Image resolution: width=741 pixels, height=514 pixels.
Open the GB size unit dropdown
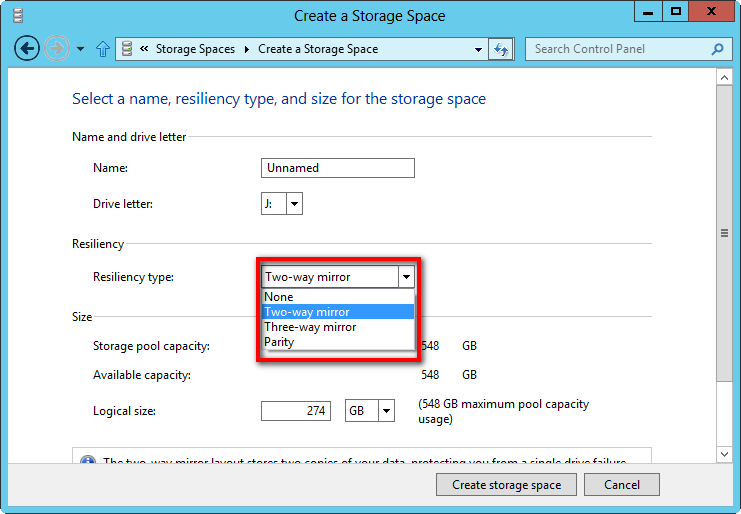coord(370,411)
